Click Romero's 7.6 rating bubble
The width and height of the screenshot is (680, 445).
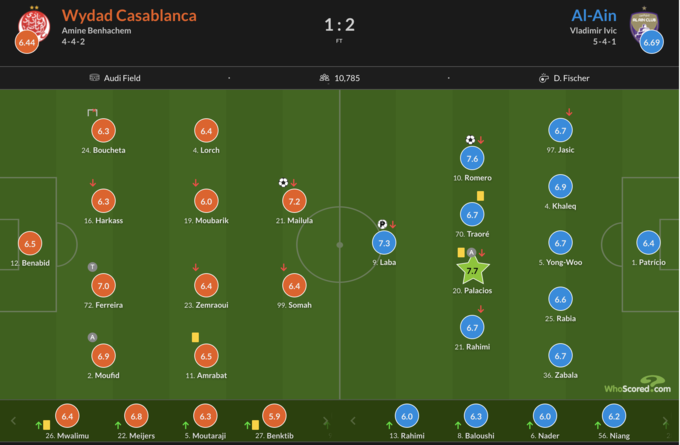click(472, 158)
